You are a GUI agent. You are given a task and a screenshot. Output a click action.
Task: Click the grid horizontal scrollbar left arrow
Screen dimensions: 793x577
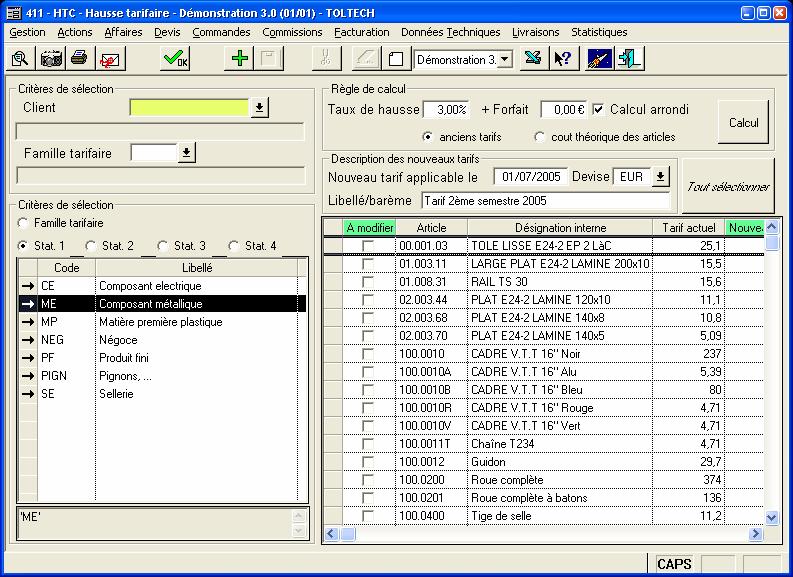click(x=332, y=533)
